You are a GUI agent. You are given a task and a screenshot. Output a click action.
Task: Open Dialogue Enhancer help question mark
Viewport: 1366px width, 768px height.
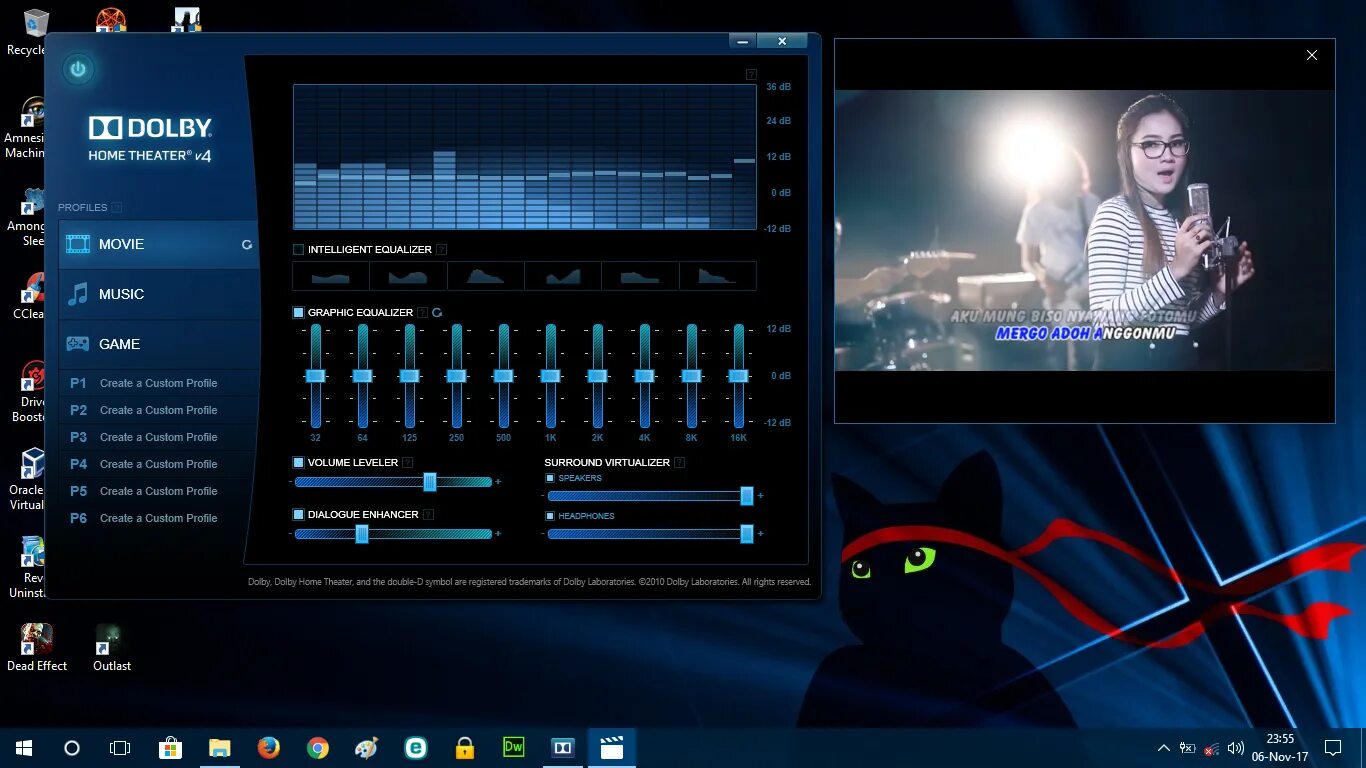pyautogui.click(x=428, y=514)
